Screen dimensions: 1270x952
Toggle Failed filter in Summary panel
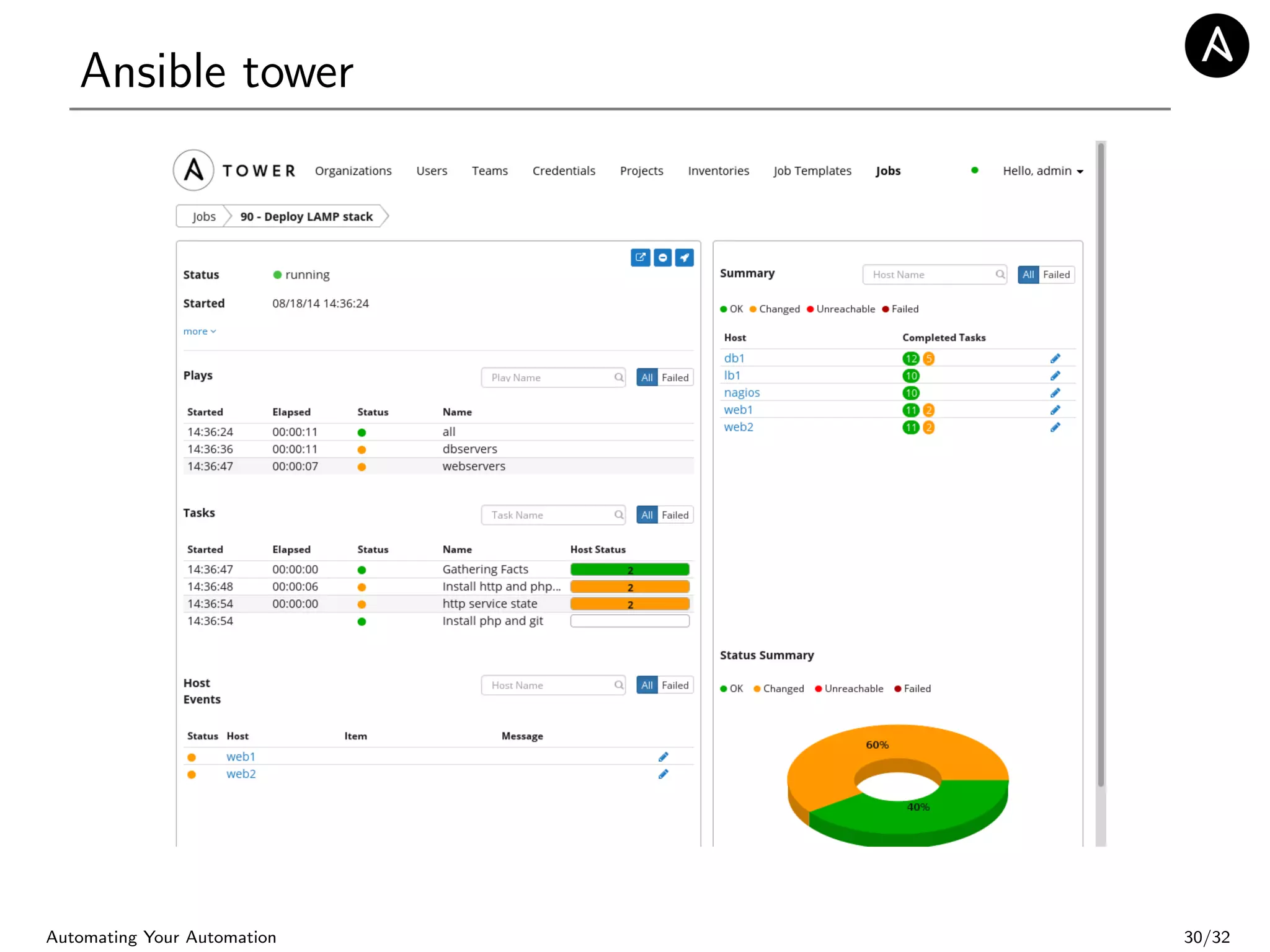click(1055, 275)
